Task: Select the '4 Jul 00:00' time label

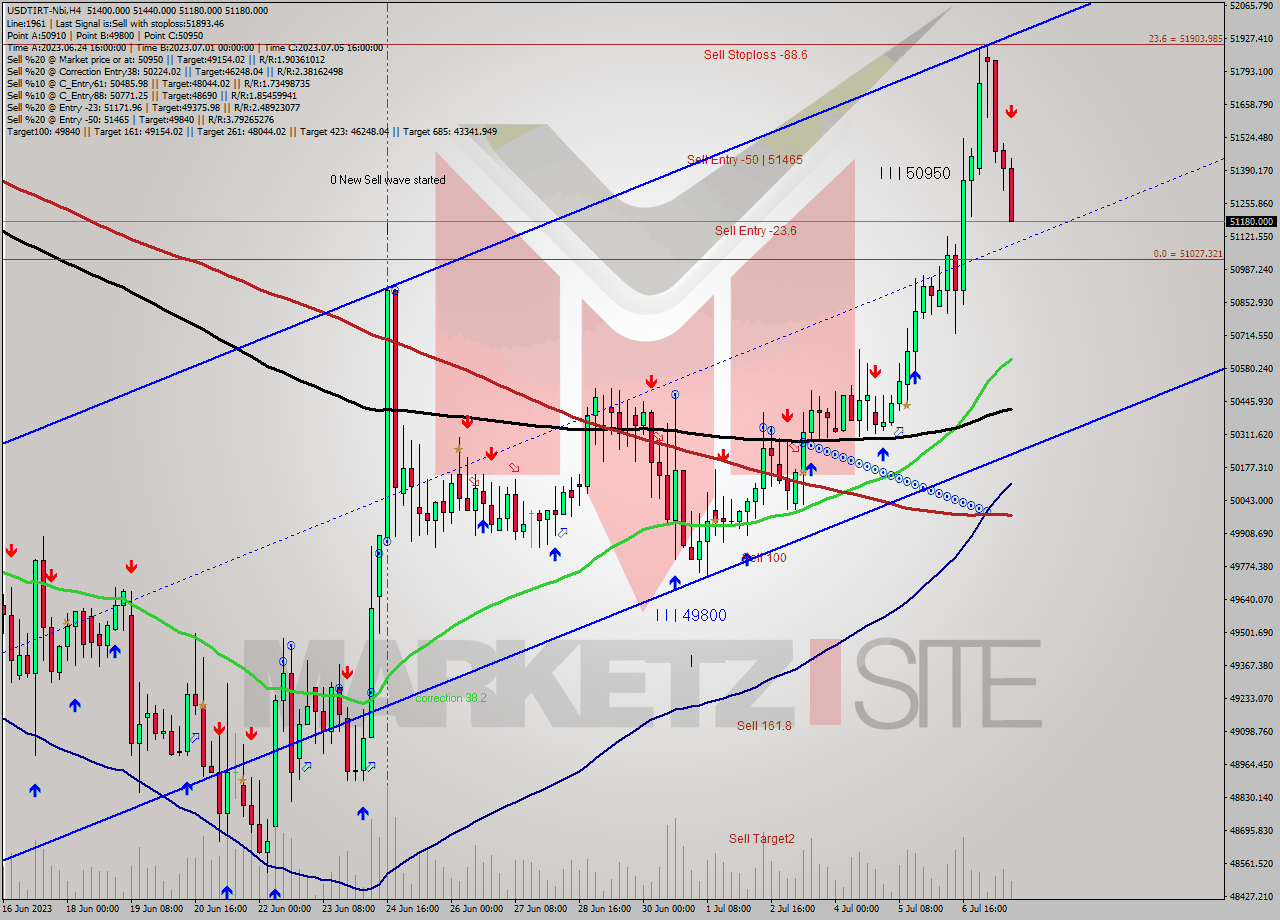Action: (856, 909)
